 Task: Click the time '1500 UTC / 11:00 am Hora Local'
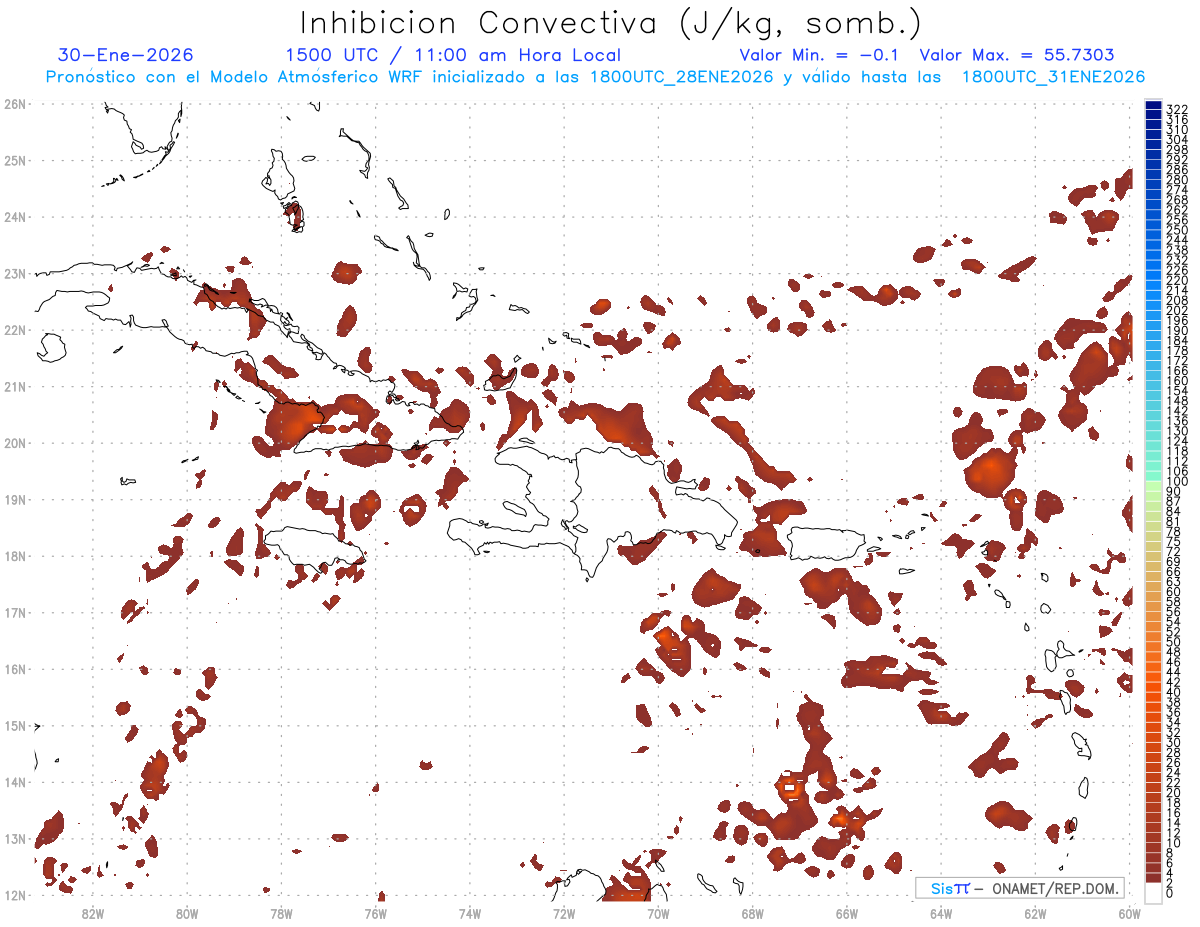(x=453, y=55)
